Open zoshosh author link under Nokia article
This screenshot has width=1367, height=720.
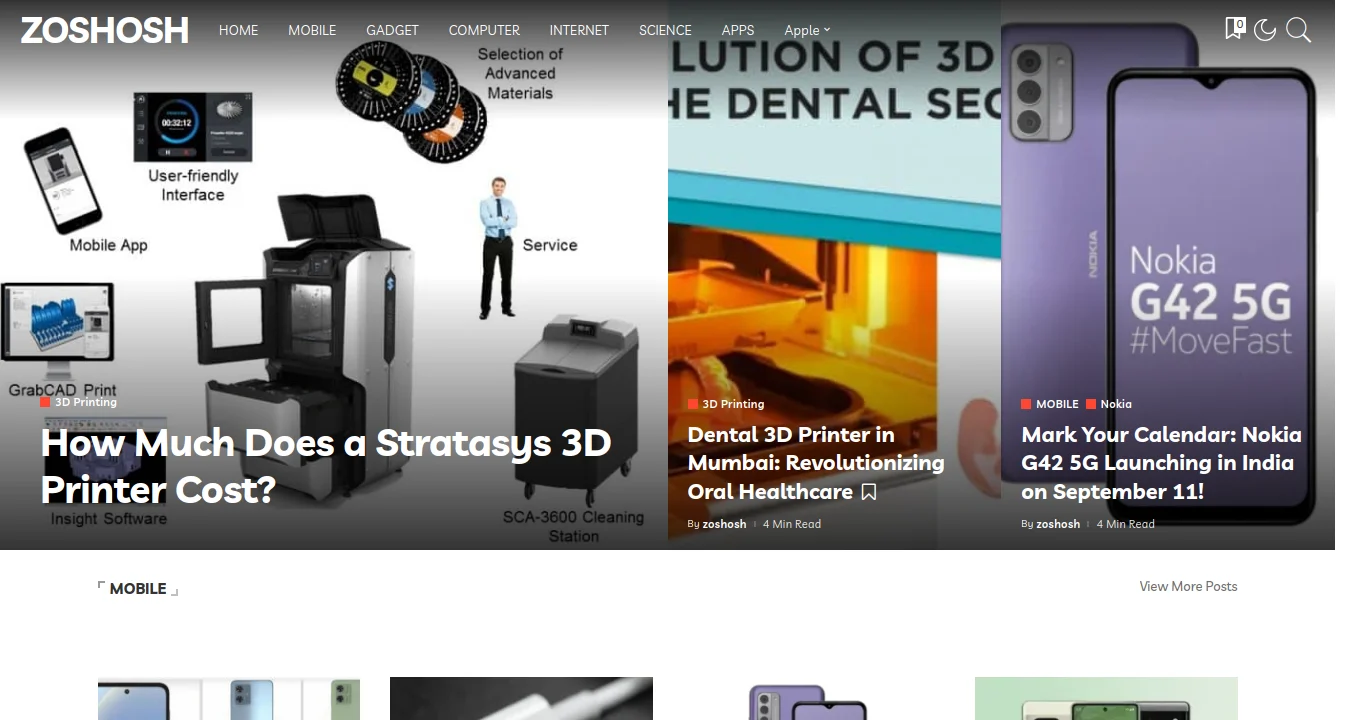[x=1058, y=524]
